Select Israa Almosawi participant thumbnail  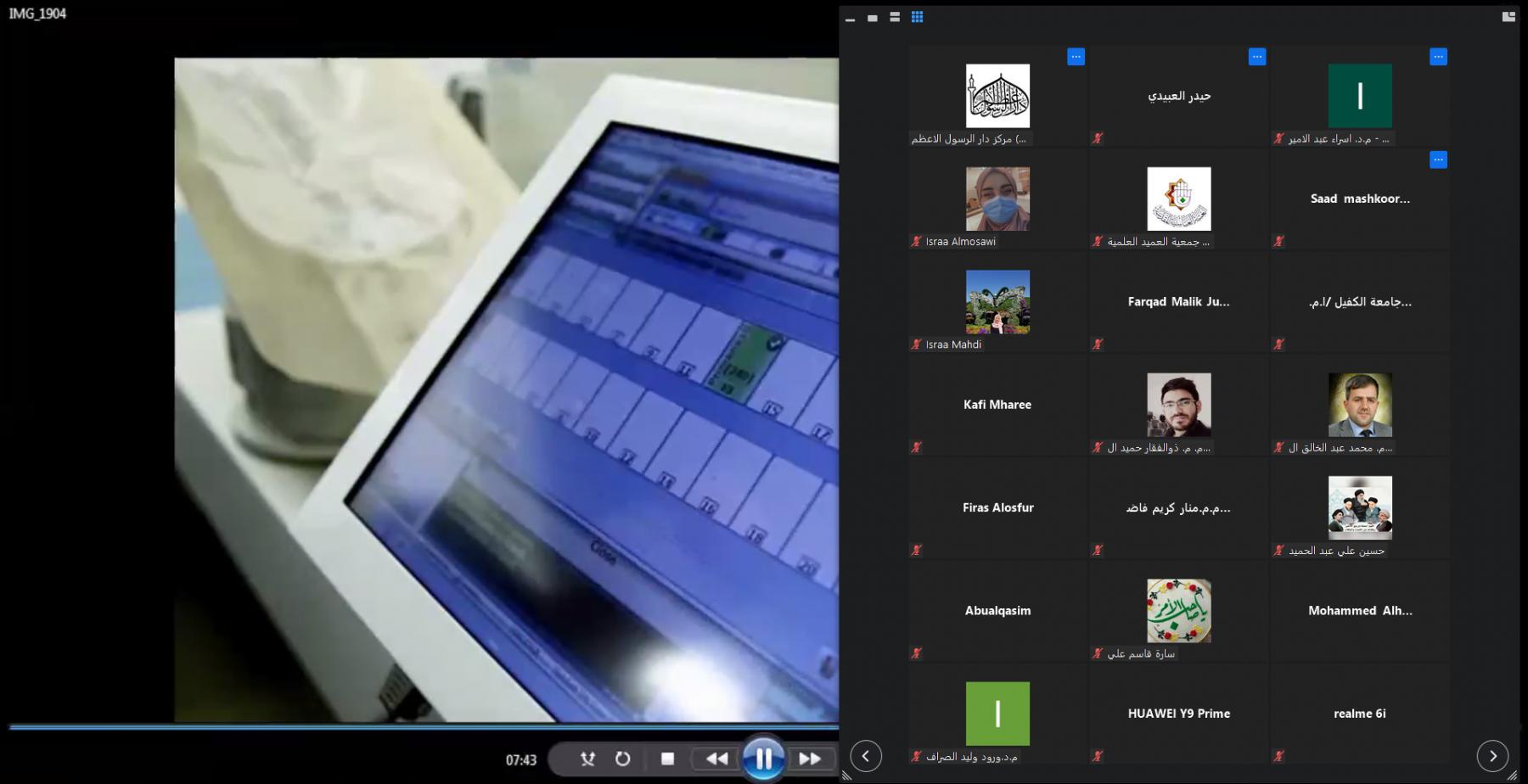997,199
